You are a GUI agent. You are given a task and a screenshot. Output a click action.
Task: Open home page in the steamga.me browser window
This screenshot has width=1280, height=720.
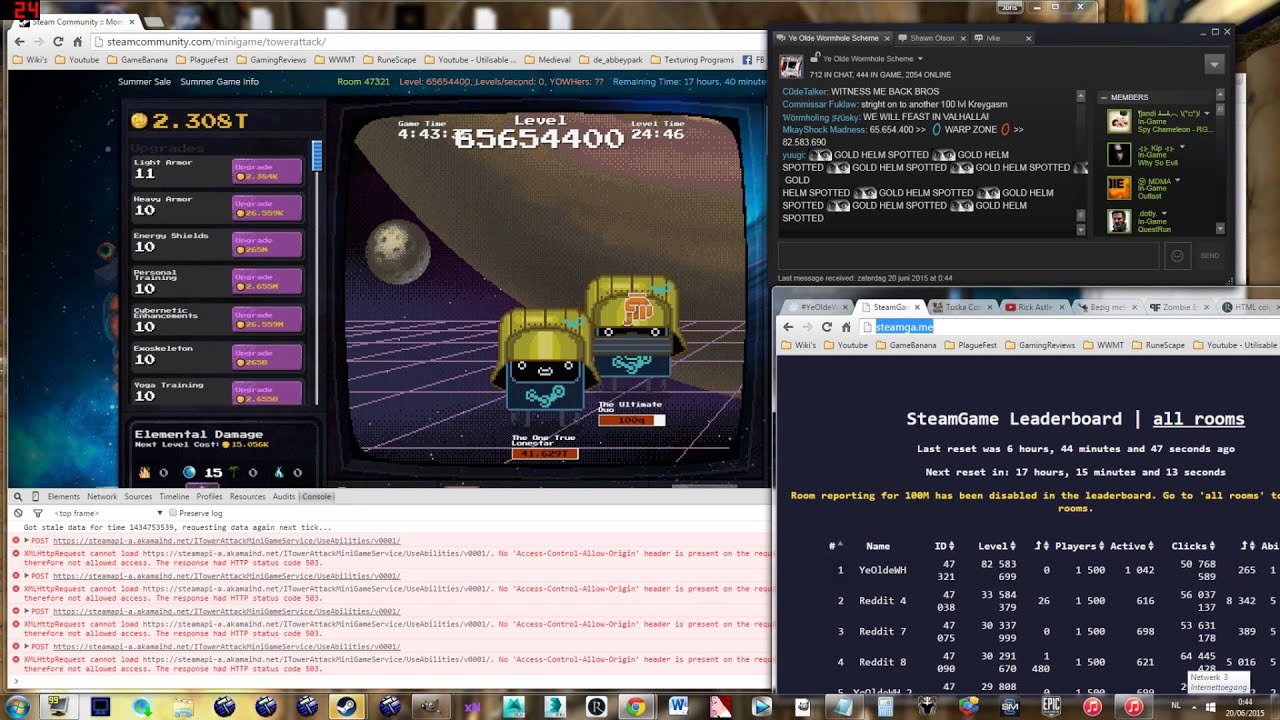pos(846,327)
